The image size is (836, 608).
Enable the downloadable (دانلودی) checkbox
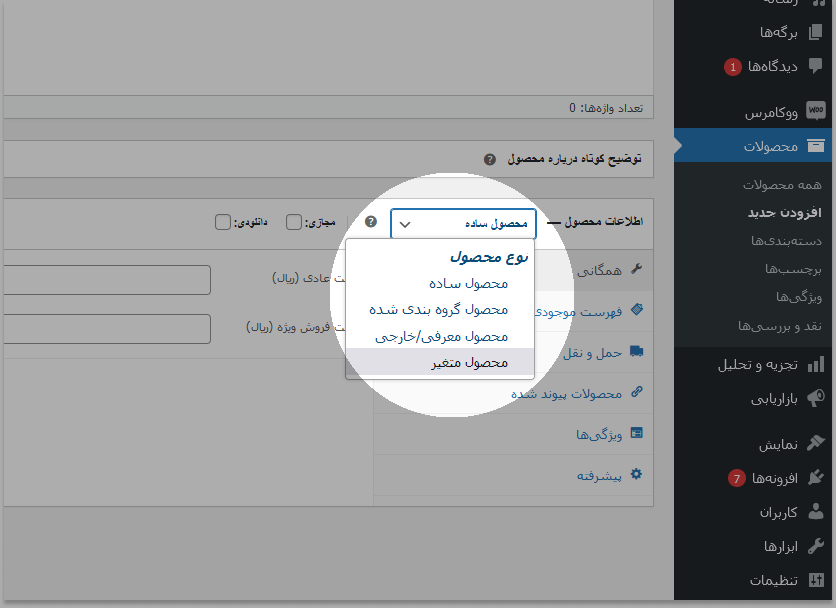pos(223,222)
